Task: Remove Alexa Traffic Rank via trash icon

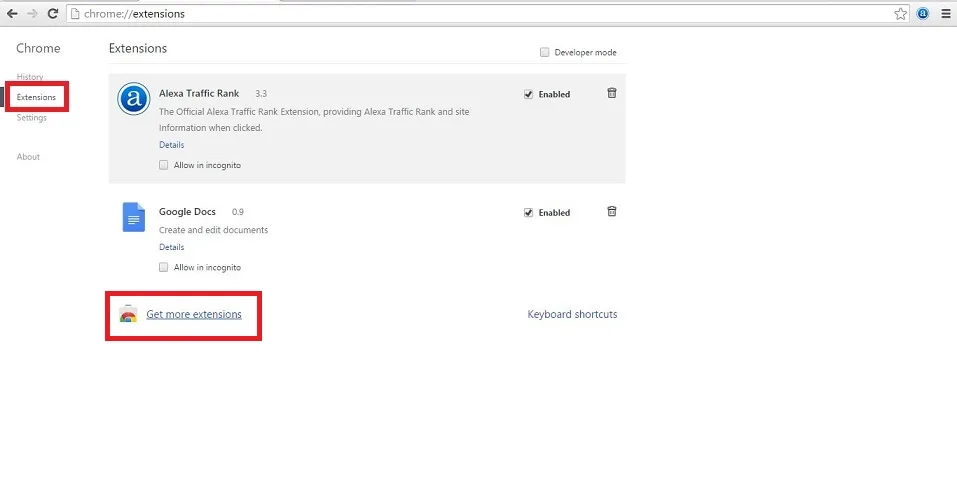Action: coord(612,93)
